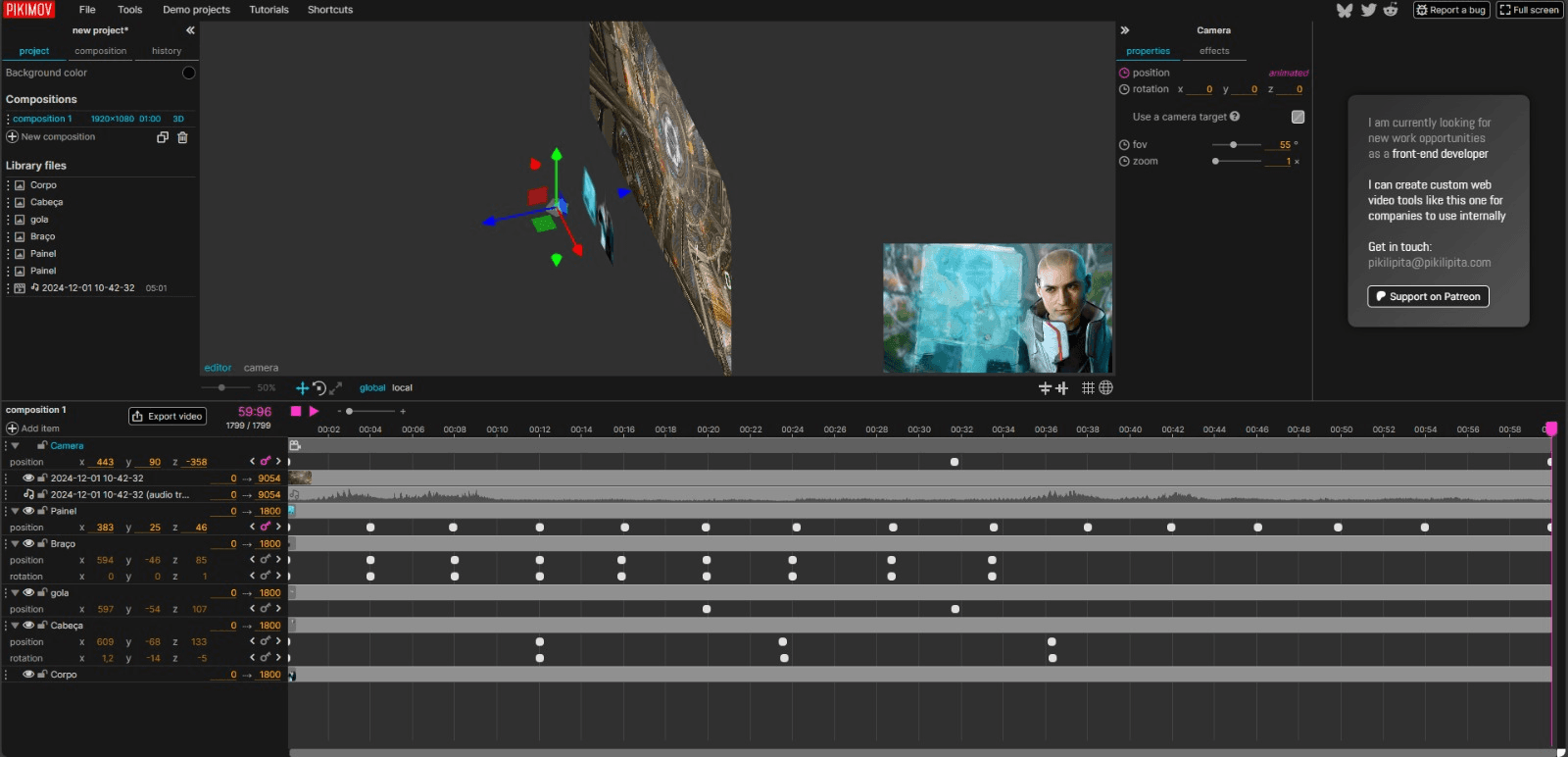1568x757 pixels.
Task: Select the move (translate) gizmo tool
Action: (302, 388)
